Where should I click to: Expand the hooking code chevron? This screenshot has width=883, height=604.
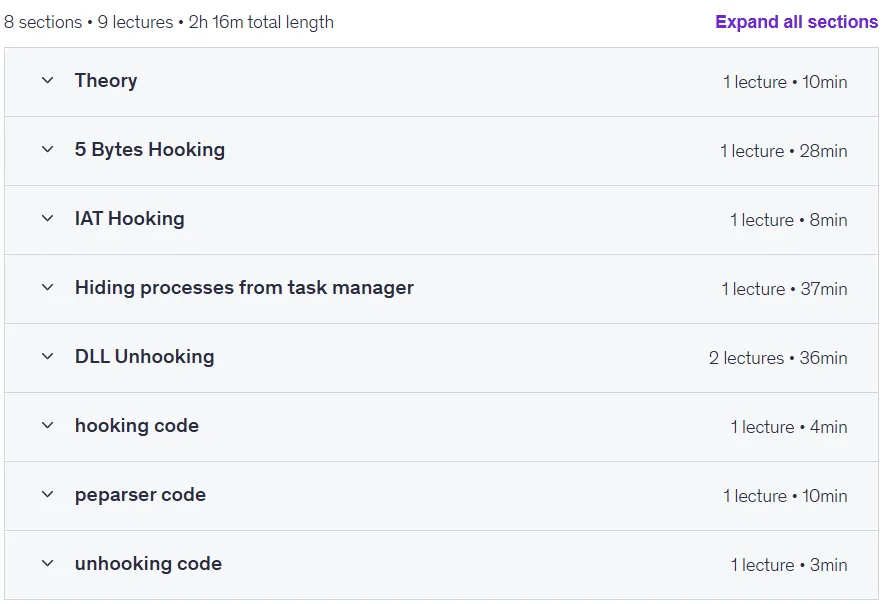[48, 426]
